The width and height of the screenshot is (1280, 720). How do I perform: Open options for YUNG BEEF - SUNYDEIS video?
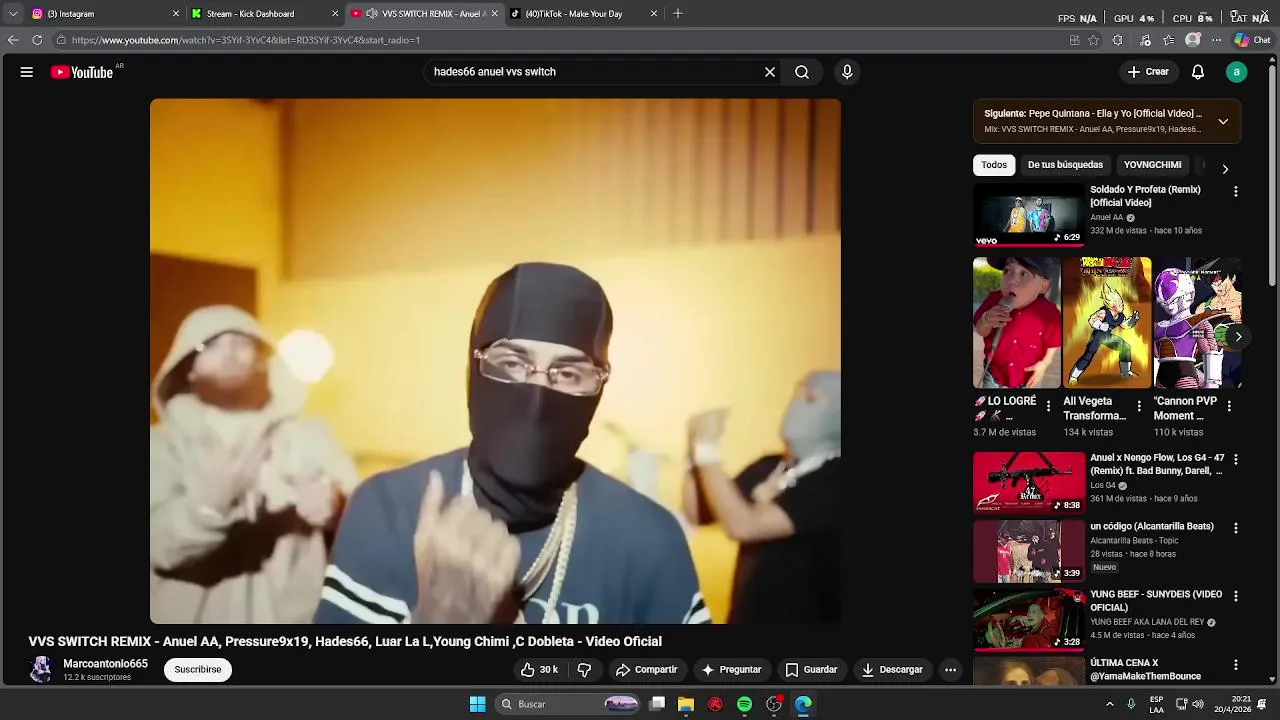tap(1236, 596)
